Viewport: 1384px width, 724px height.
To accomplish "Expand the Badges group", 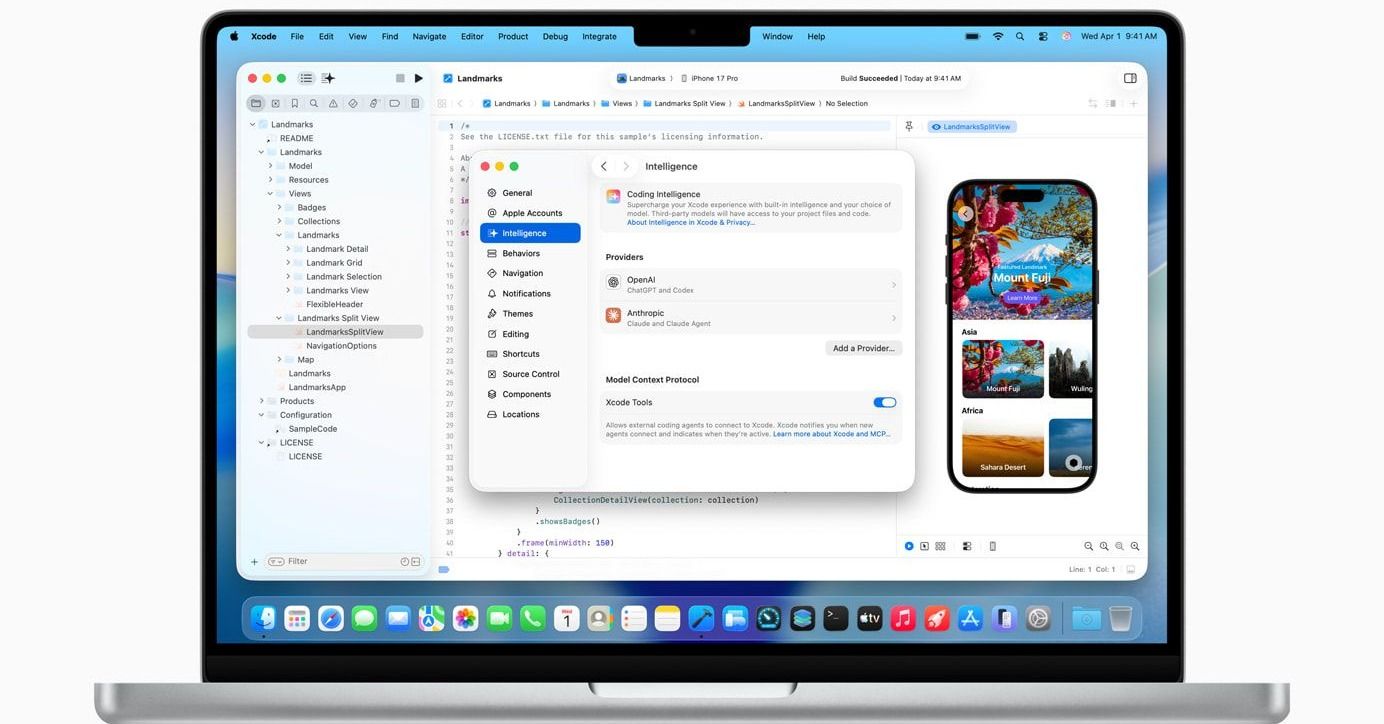I will (x=279, y=208).
